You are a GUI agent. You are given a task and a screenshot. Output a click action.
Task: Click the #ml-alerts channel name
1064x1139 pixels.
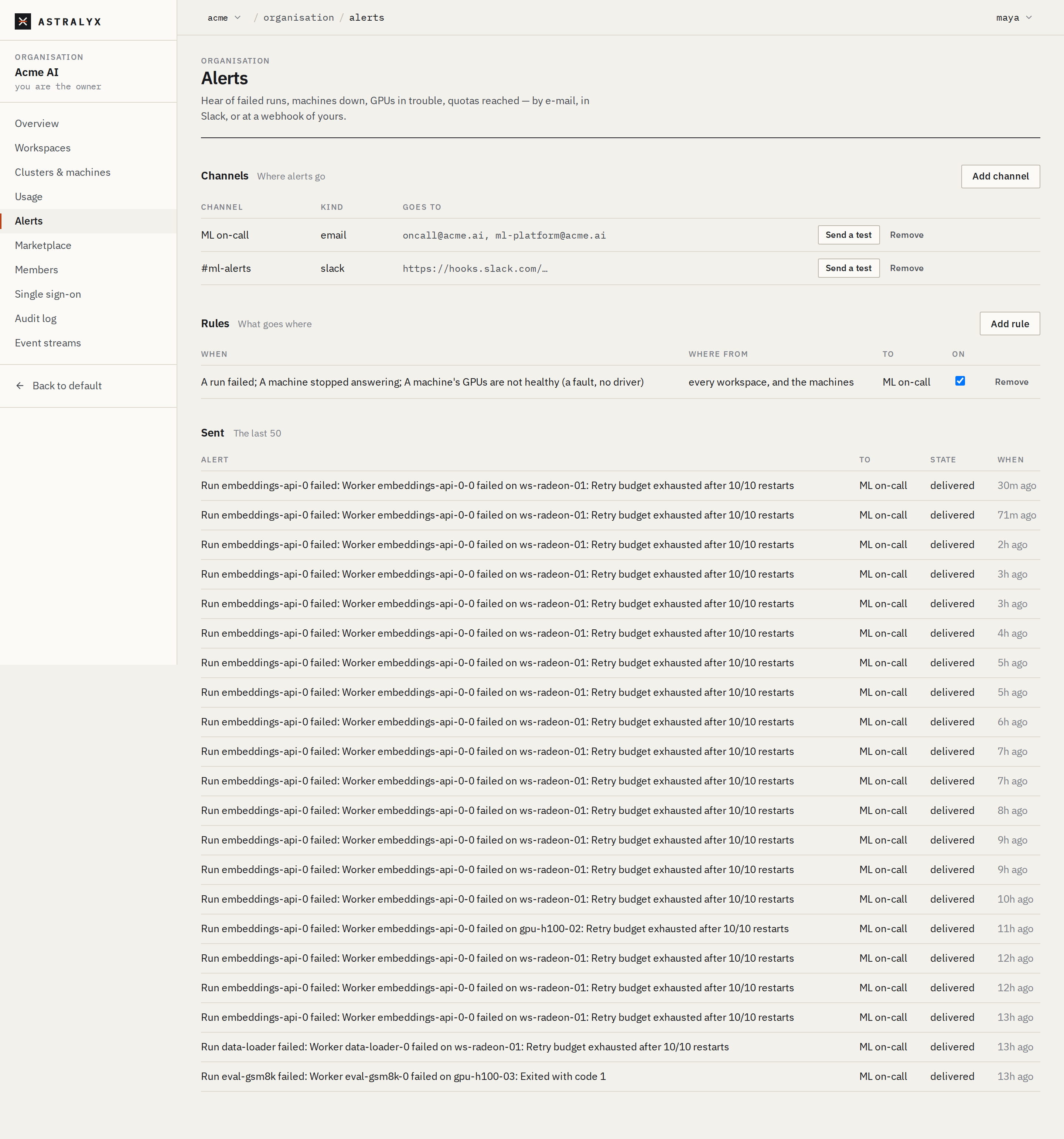[x=226, y=268]
